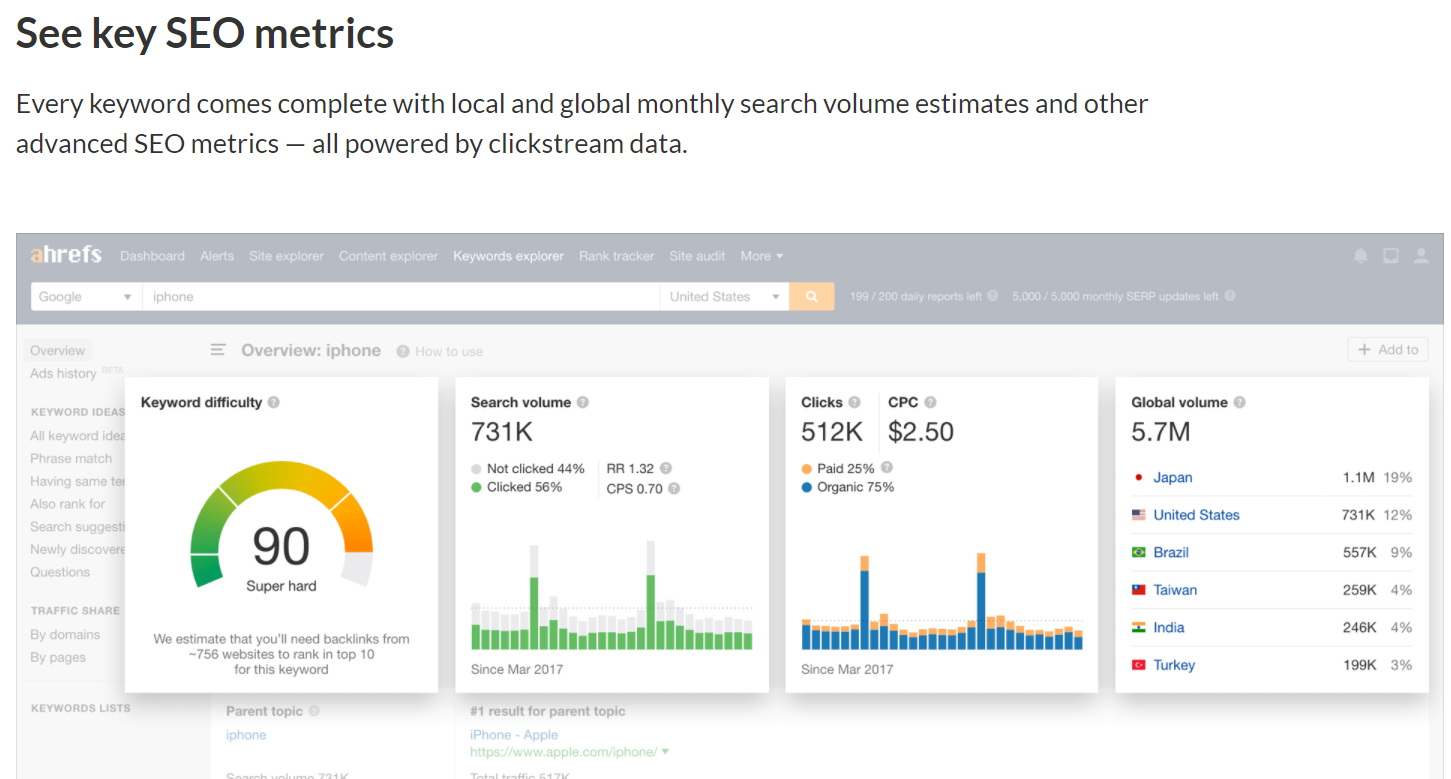Select By domains under Traffic share

[x=65, y=634]
